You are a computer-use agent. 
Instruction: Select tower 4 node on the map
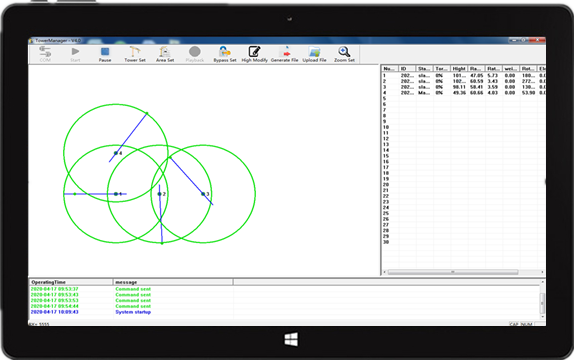pos(116,153)
